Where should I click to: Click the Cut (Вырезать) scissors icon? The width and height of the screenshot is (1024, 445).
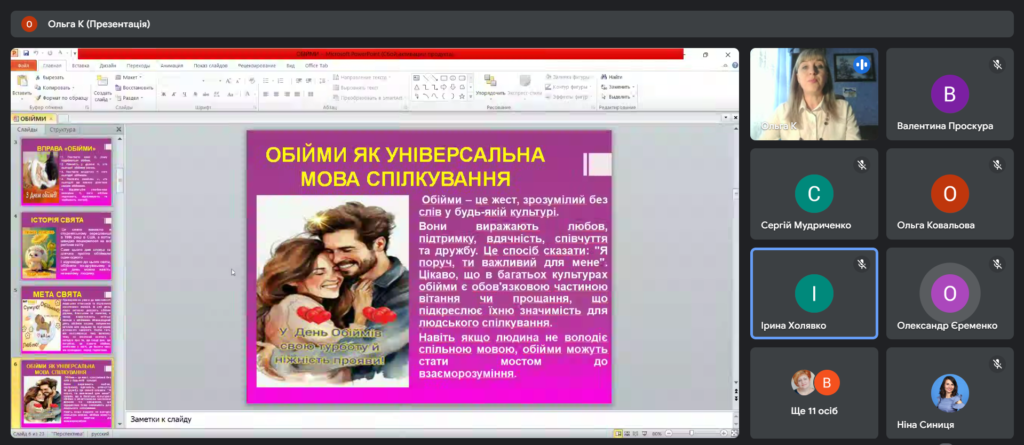coord(39,77)
